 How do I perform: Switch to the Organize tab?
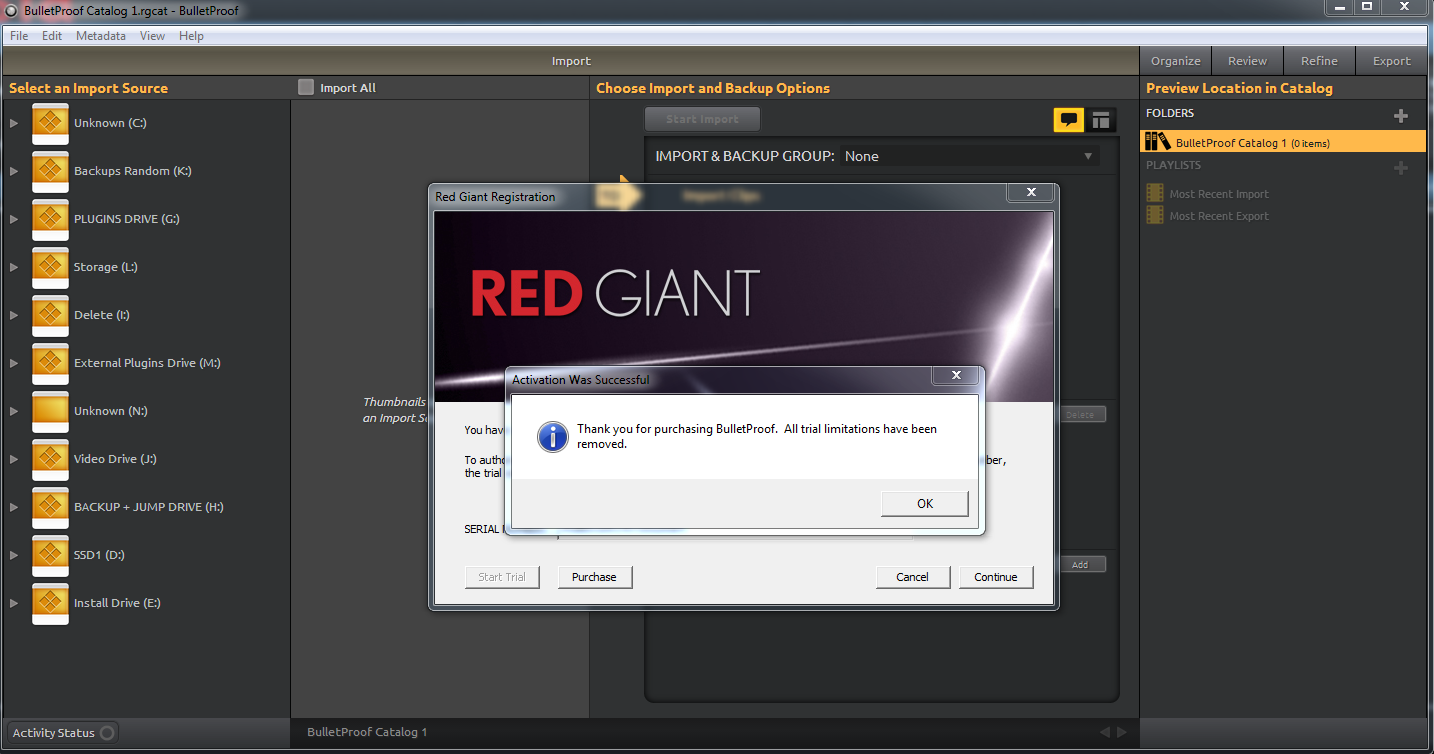click(1176, 61)
